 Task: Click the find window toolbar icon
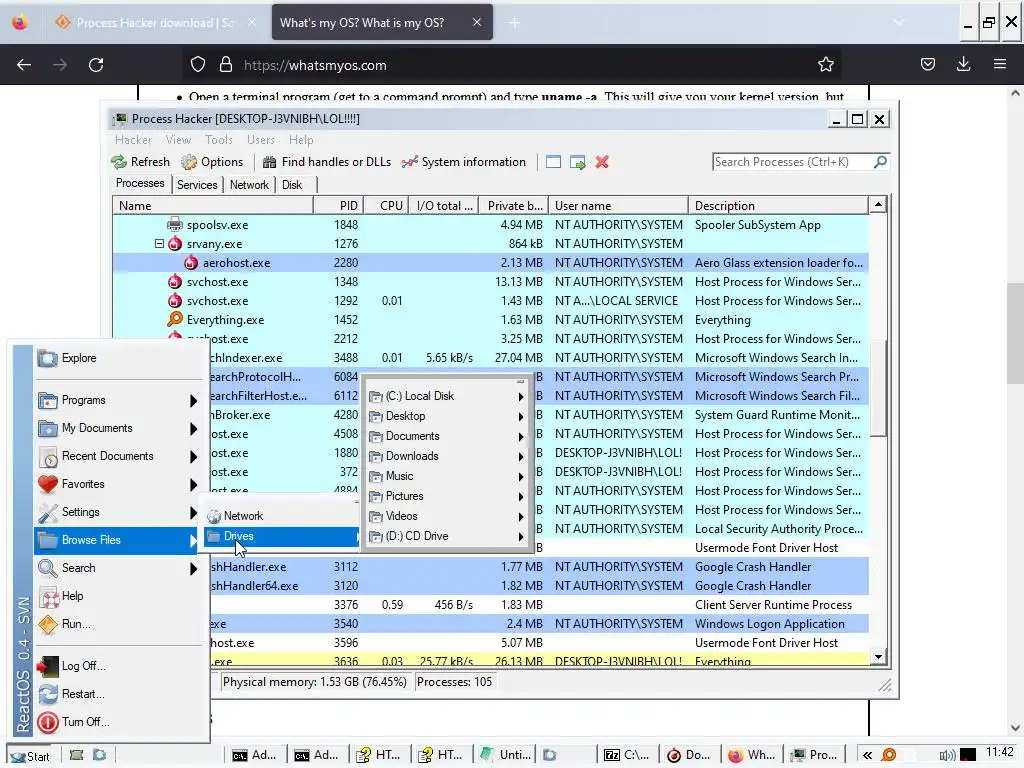click(x=553, y=162)
